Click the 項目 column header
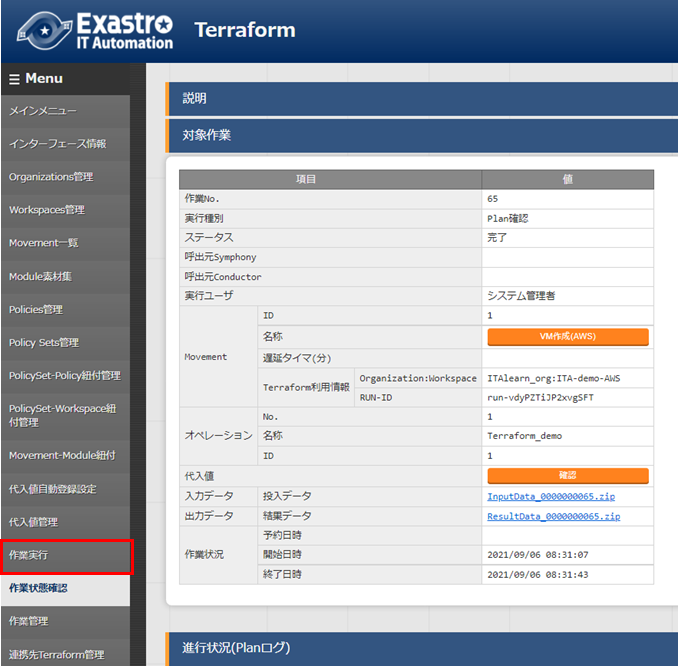 tap(331, 179)
